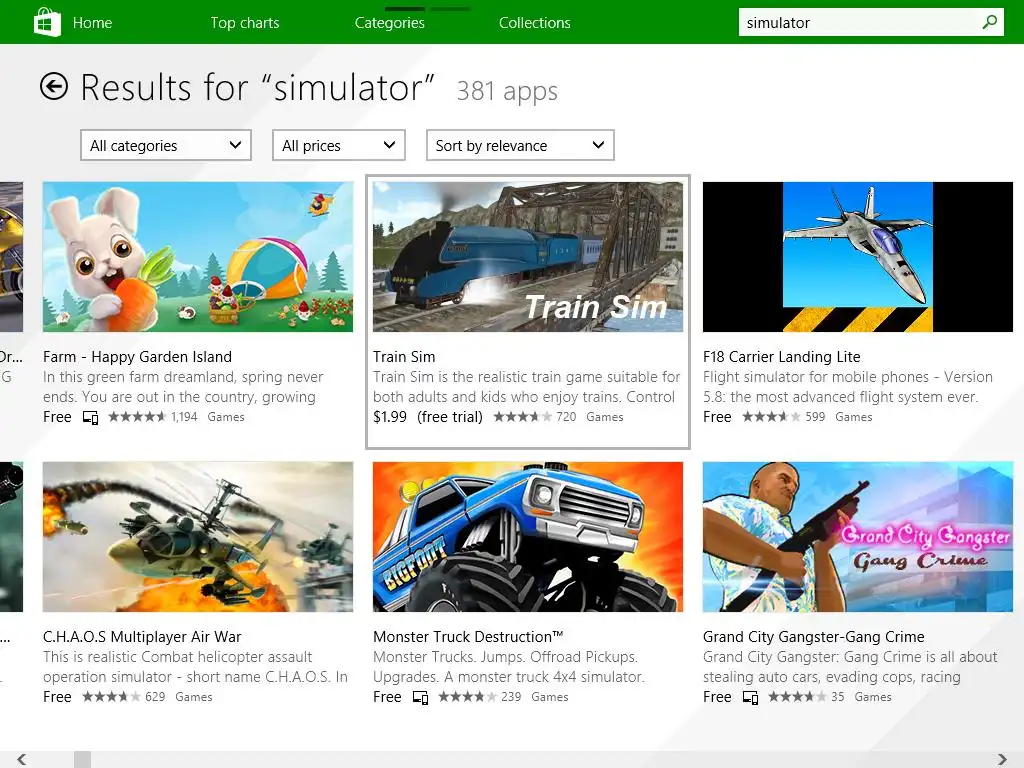Open Categories tab
1024x768 pixels.
pos(390,23)
